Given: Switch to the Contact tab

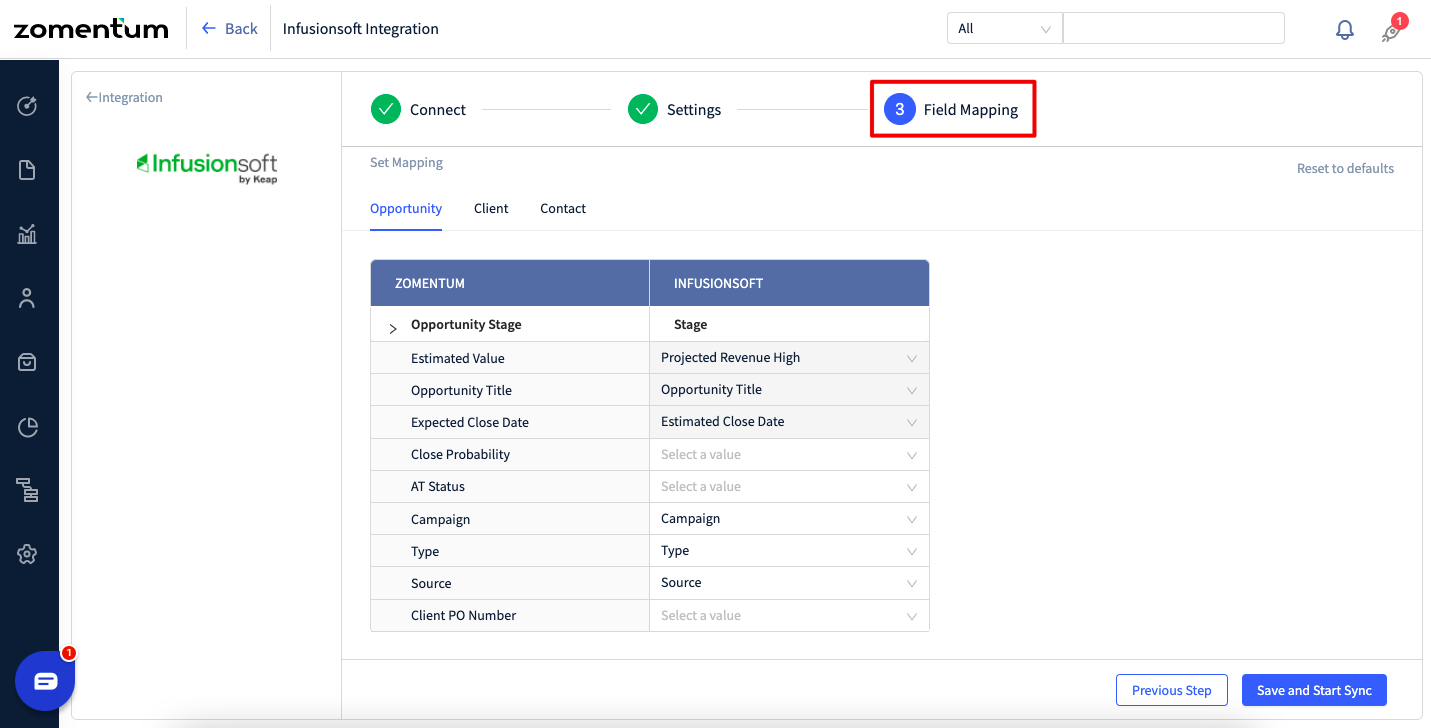Looking at the screenshot, I should pyautogui.click(x=563, y=208).
